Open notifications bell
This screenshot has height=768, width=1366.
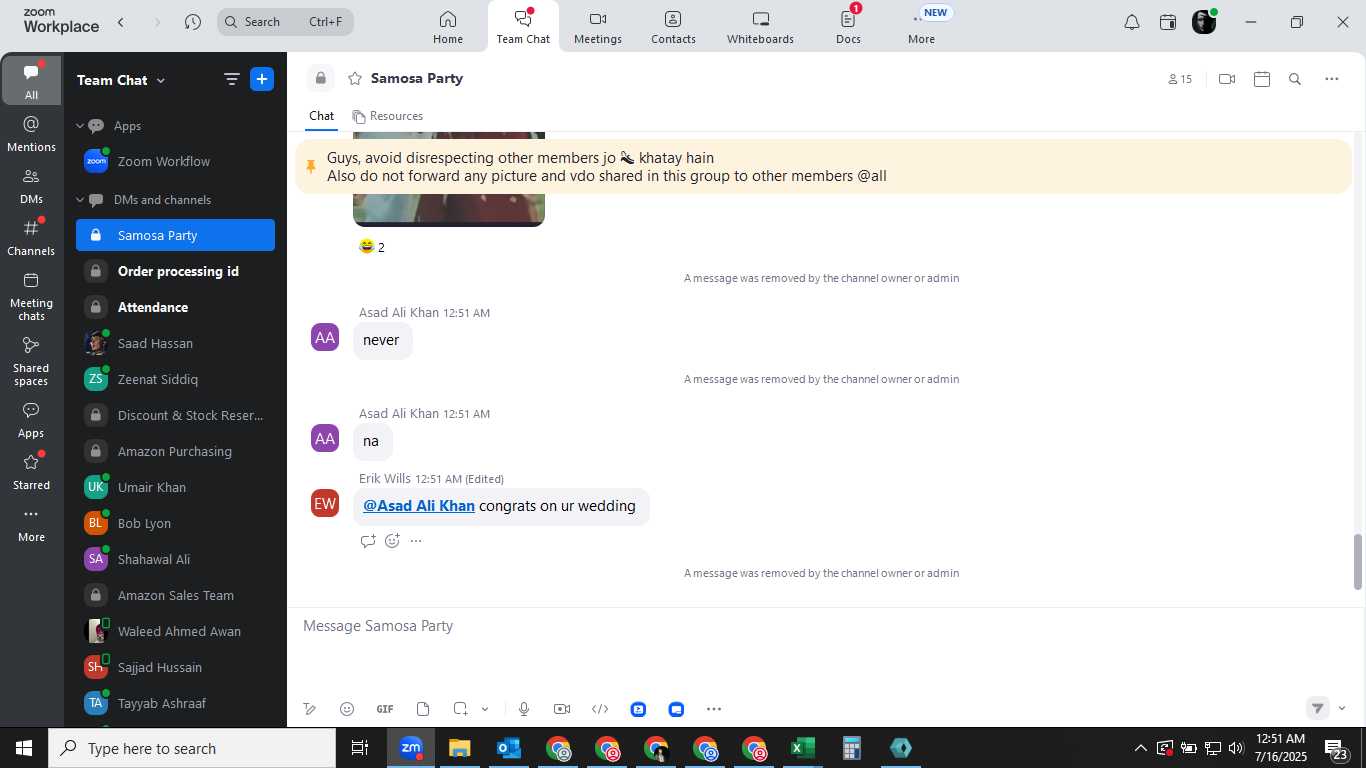(1132, 22)
